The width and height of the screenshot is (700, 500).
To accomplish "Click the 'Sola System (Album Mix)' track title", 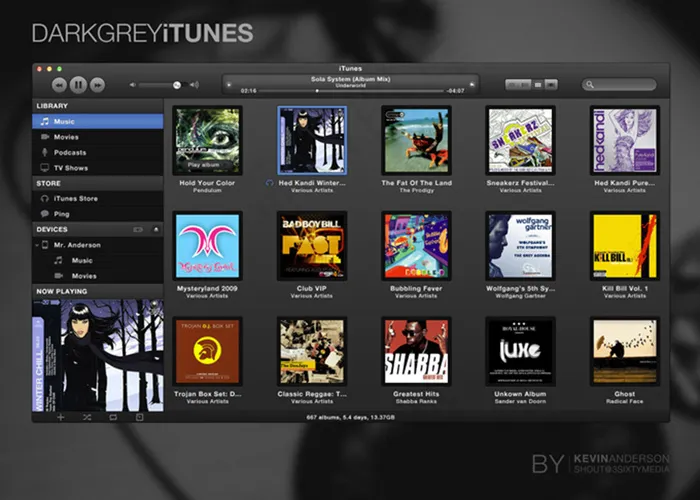I will click(x=350, y=79).
